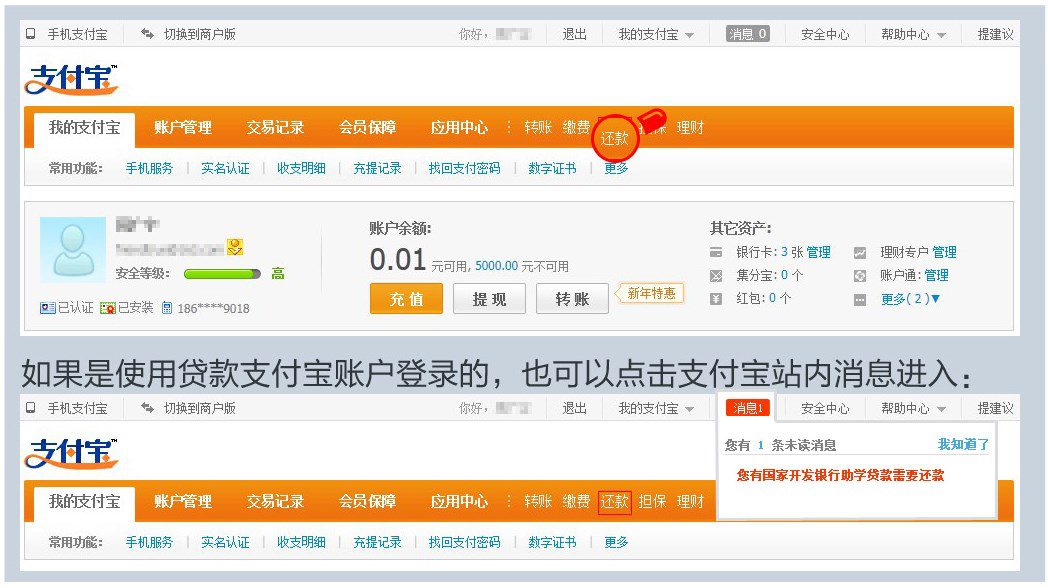
Task: Open 帮助中心 dropdown in the 消息1 header
Action: pyautogui.click(x=913, y=408)
